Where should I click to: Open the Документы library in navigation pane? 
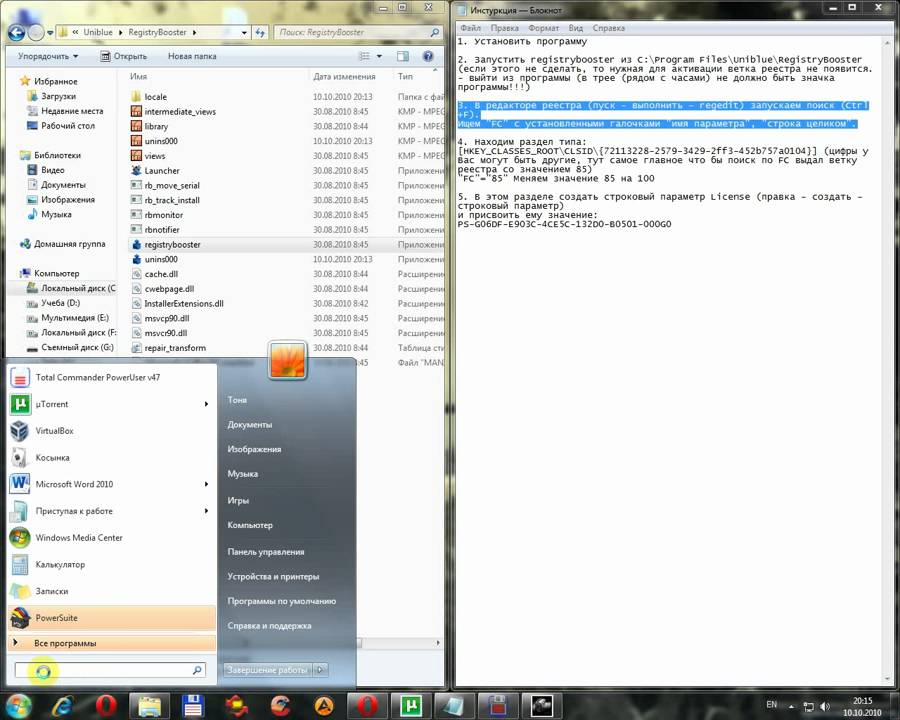pos(63,185)
